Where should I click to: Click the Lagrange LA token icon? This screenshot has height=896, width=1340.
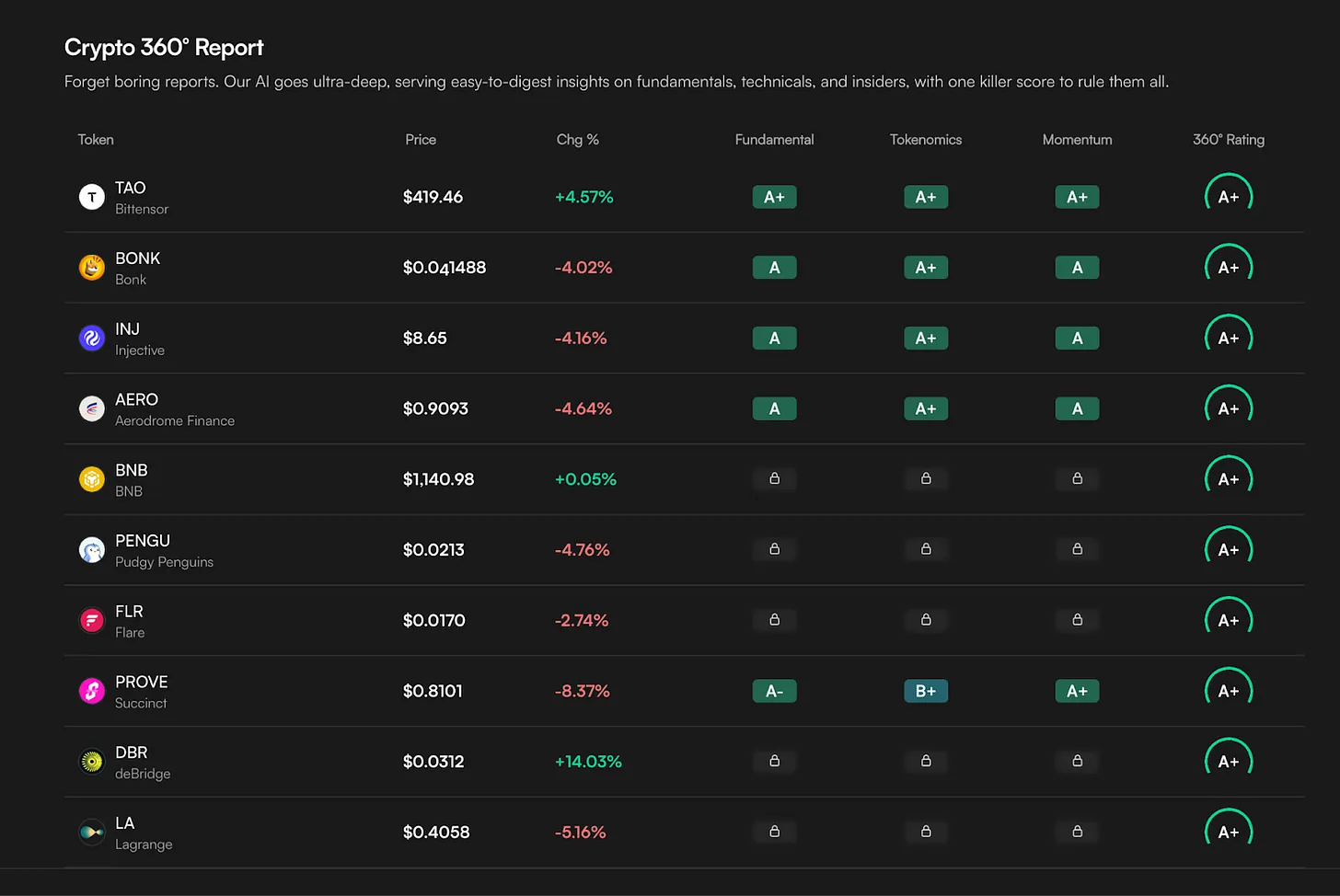point(92,833)
